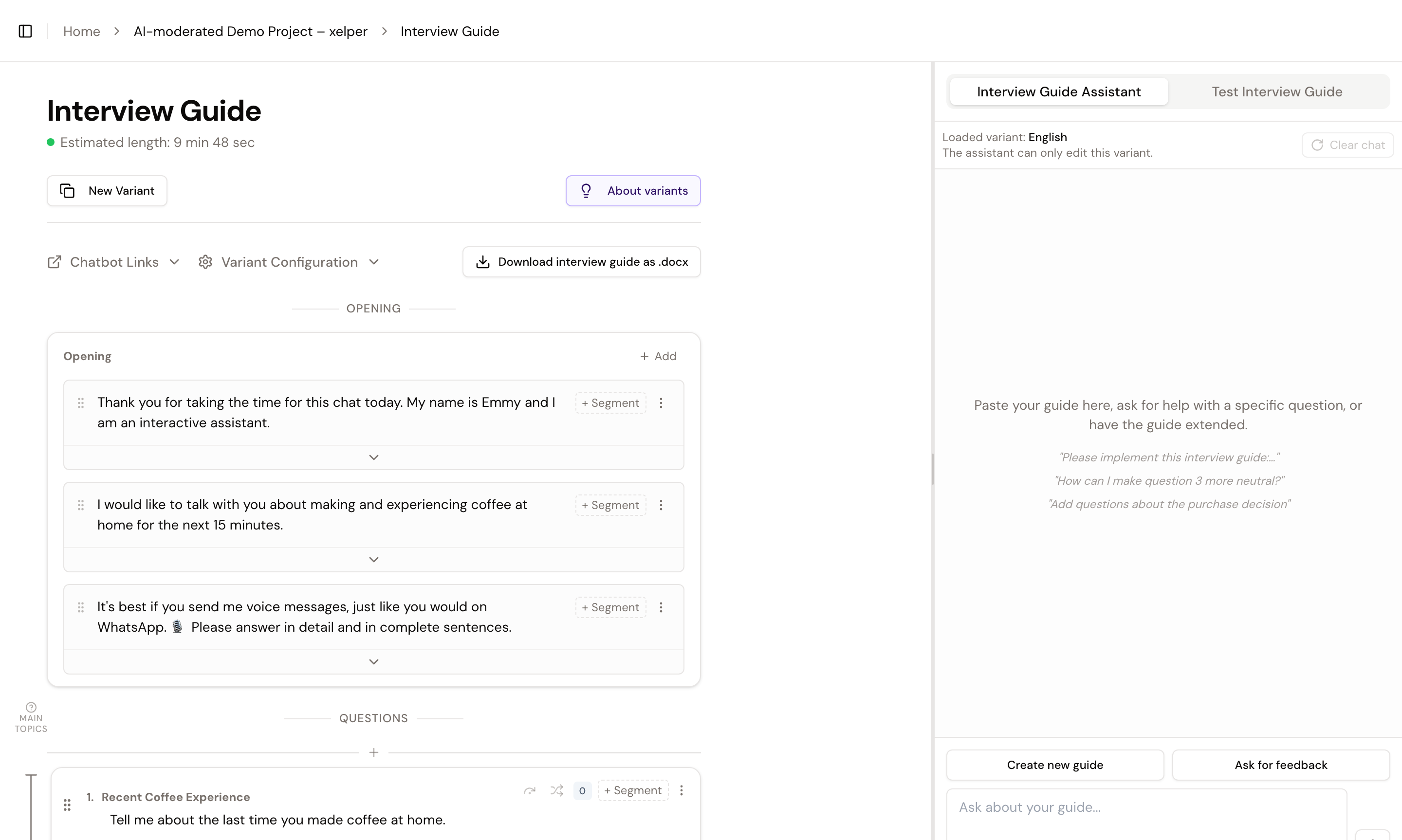Add Segment to Emmy greeting message

(x=611, y=403)
